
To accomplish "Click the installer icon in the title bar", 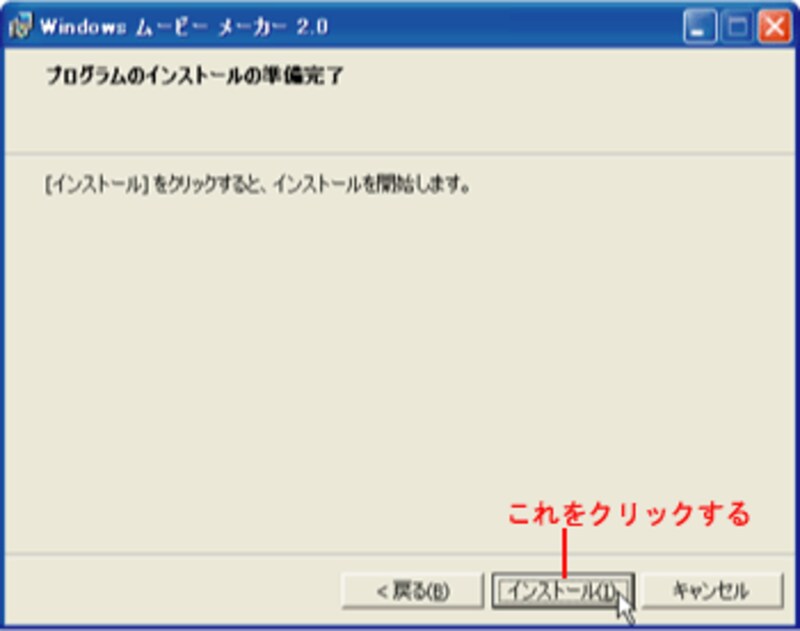I will coord(20,26).
